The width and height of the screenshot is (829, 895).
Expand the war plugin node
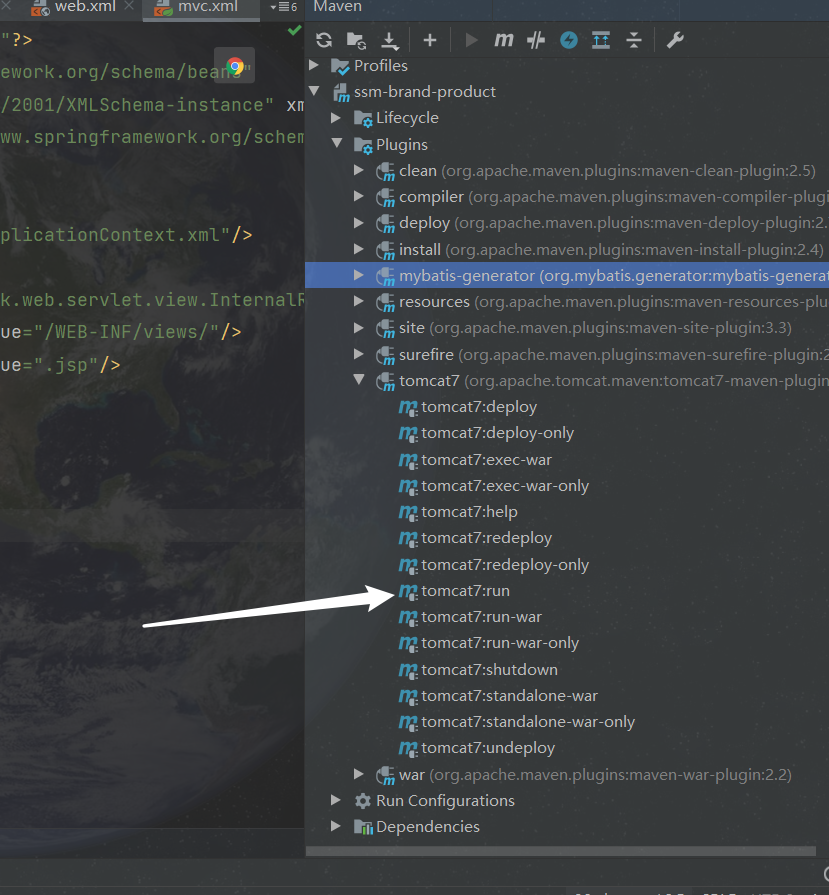click(x=359, y=774)
